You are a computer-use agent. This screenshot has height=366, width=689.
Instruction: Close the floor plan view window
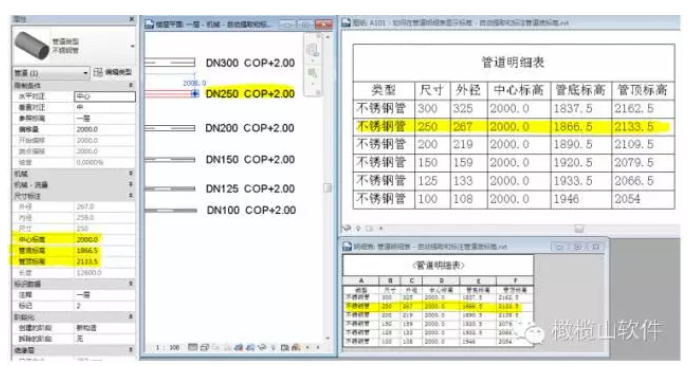coord(324,25)
